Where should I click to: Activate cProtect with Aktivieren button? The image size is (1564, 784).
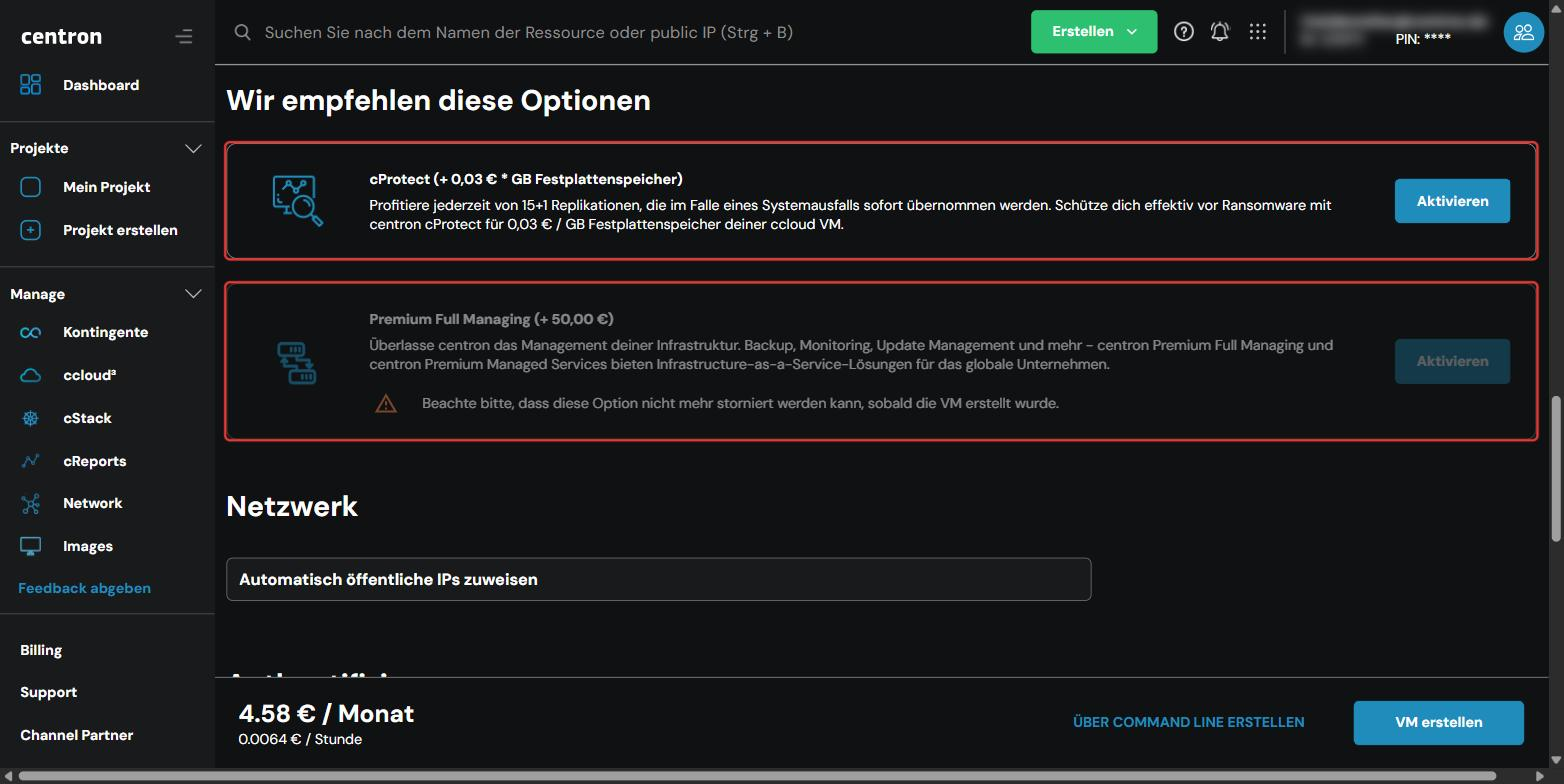pyautogui.click(x=1452, y=201)
